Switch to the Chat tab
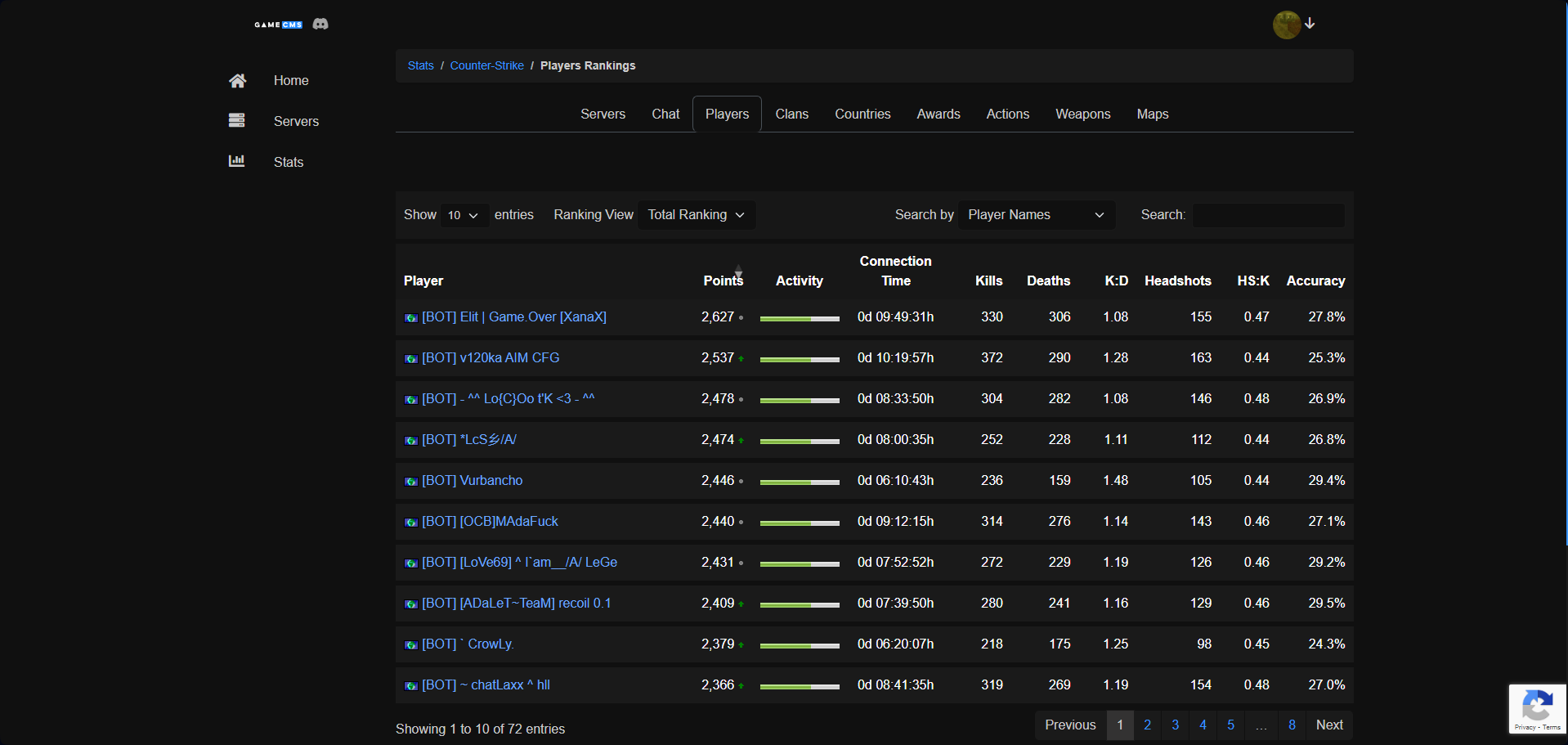Image resolution: width=1568 pixels, height=745 pixels. click(665, 114)
